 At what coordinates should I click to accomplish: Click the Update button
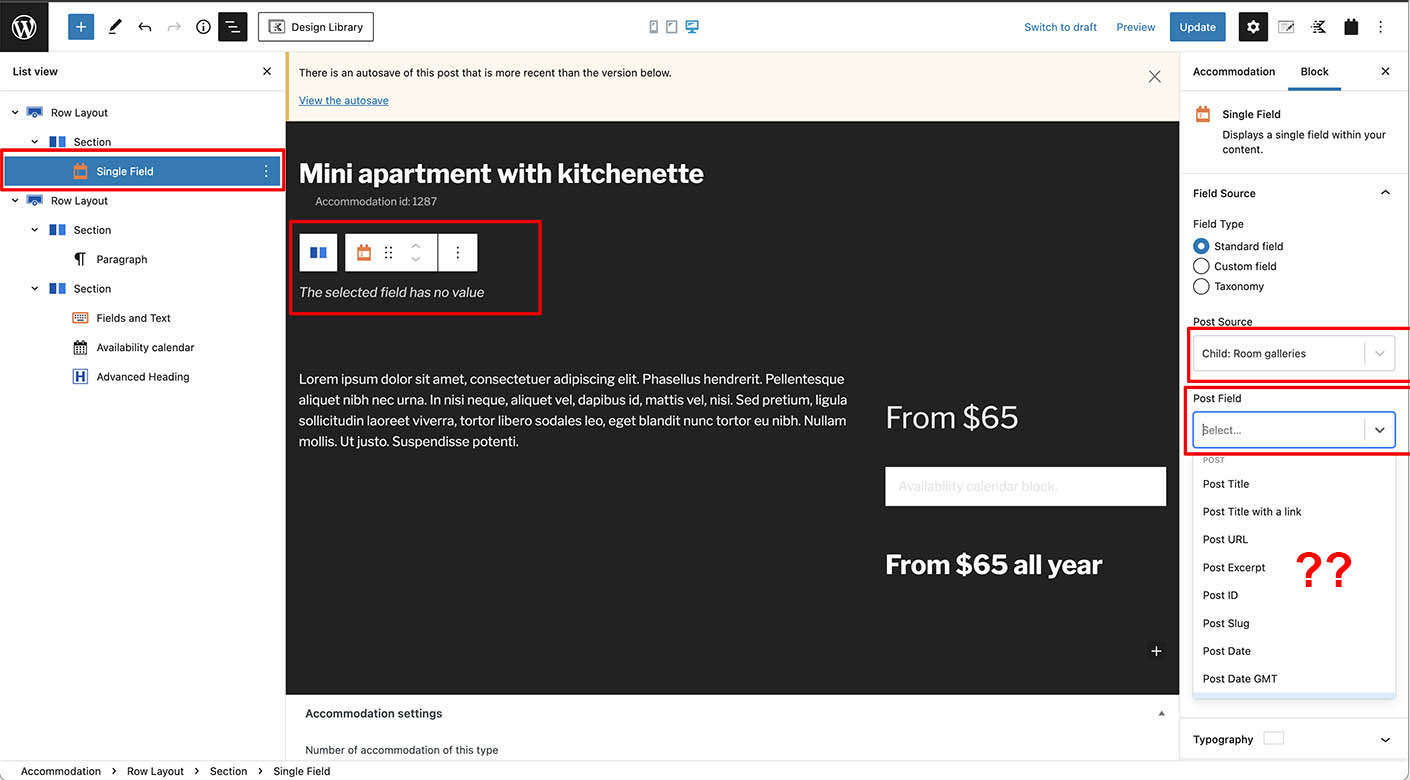coord(1197,27)
